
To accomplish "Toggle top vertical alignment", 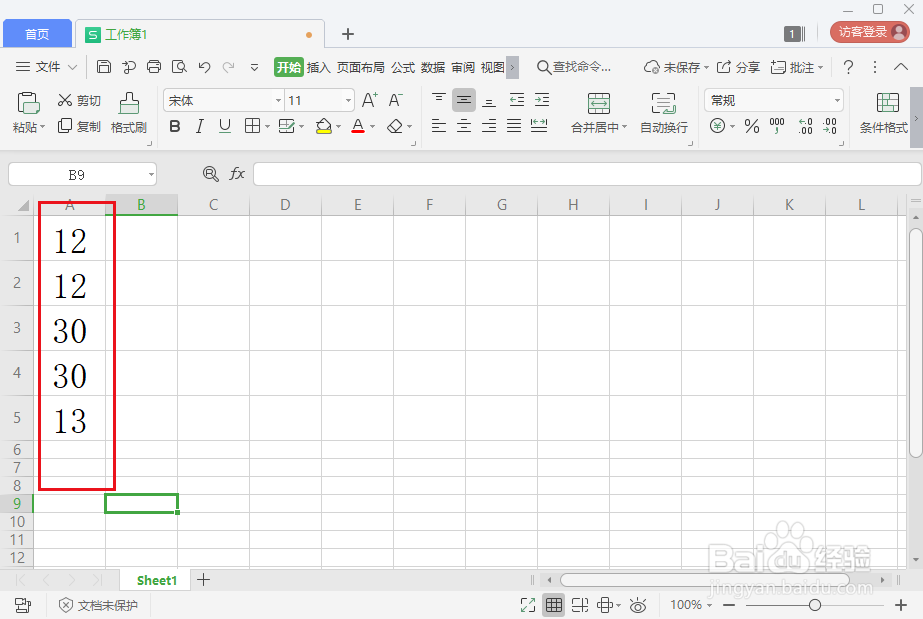I will click(x=439, y=100).
